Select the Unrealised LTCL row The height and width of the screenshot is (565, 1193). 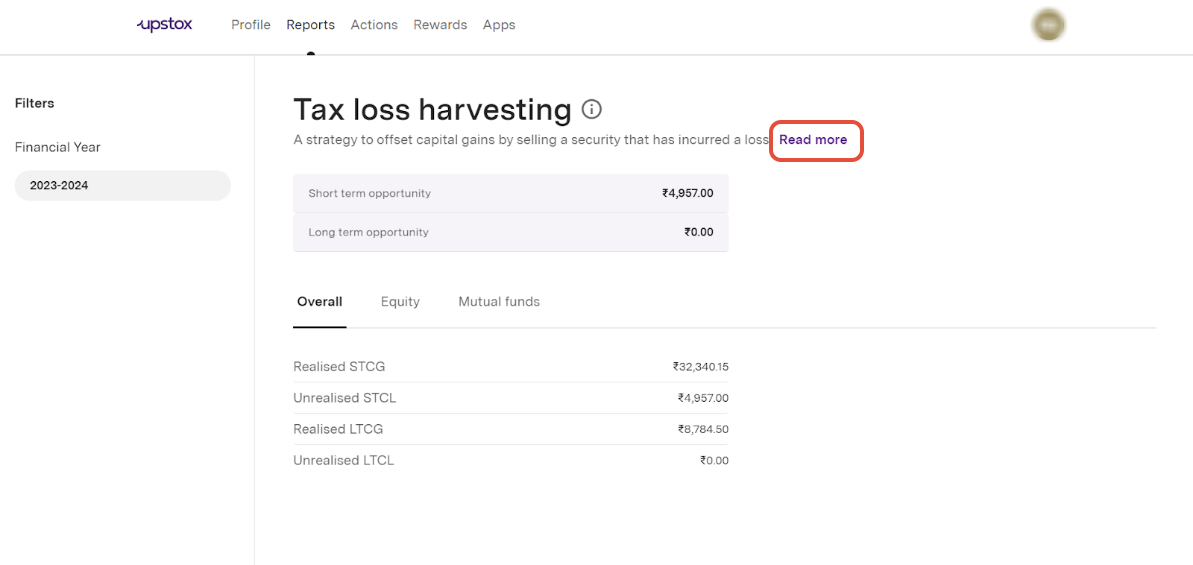point(510,461)
